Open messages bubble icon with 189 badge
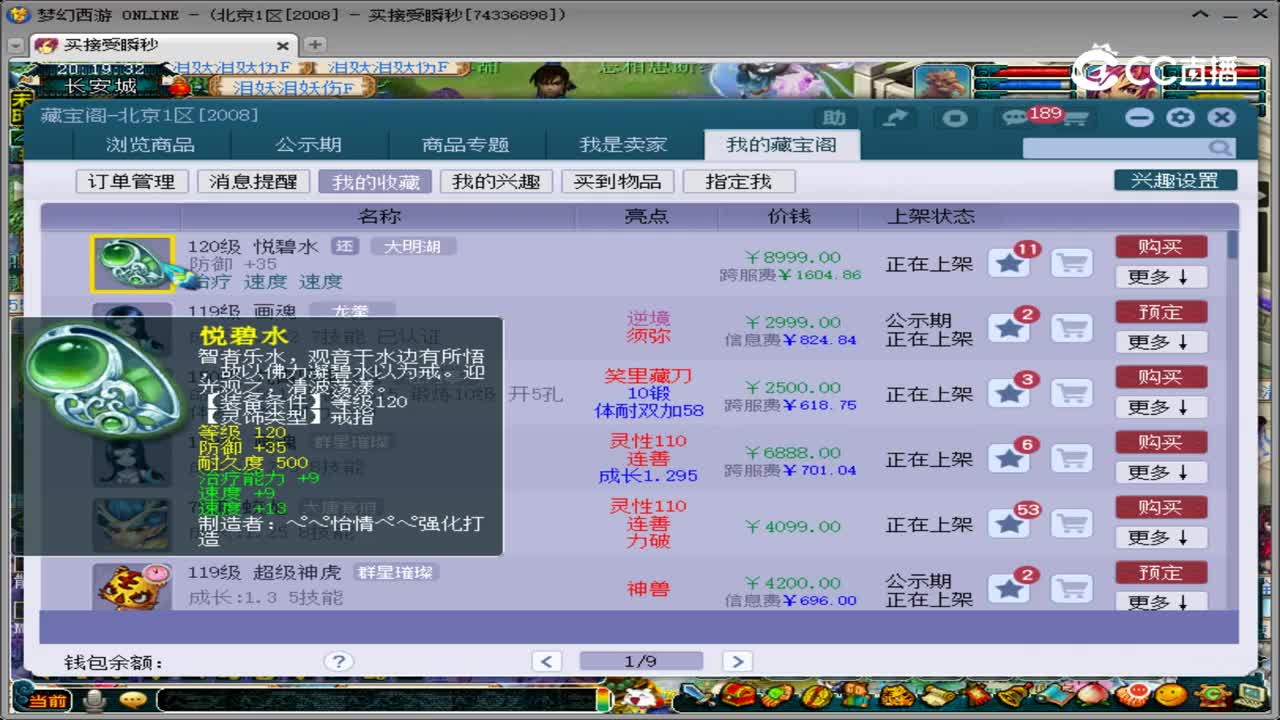 click(x=1016, y=118)
